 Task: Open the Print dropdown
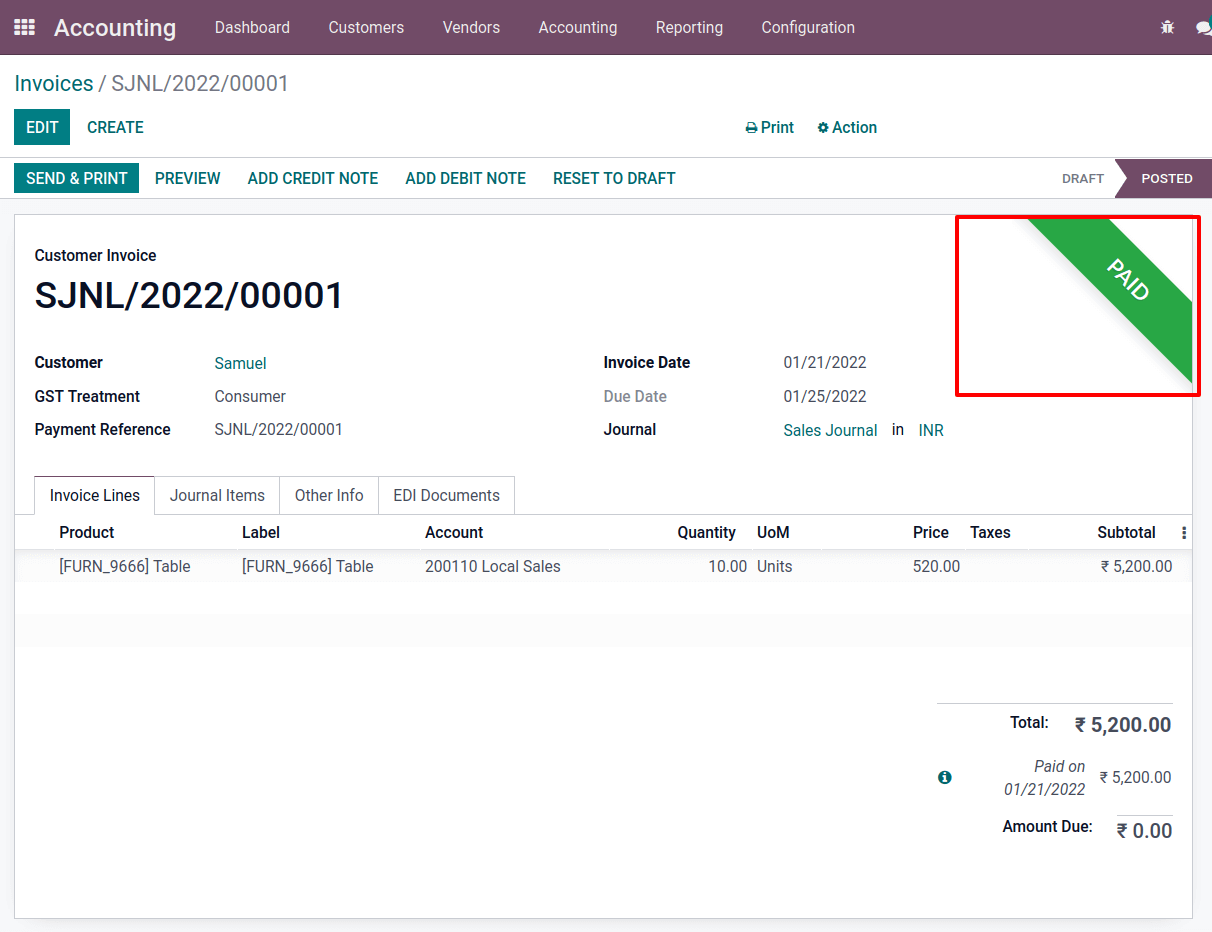[x=769, y=127]
